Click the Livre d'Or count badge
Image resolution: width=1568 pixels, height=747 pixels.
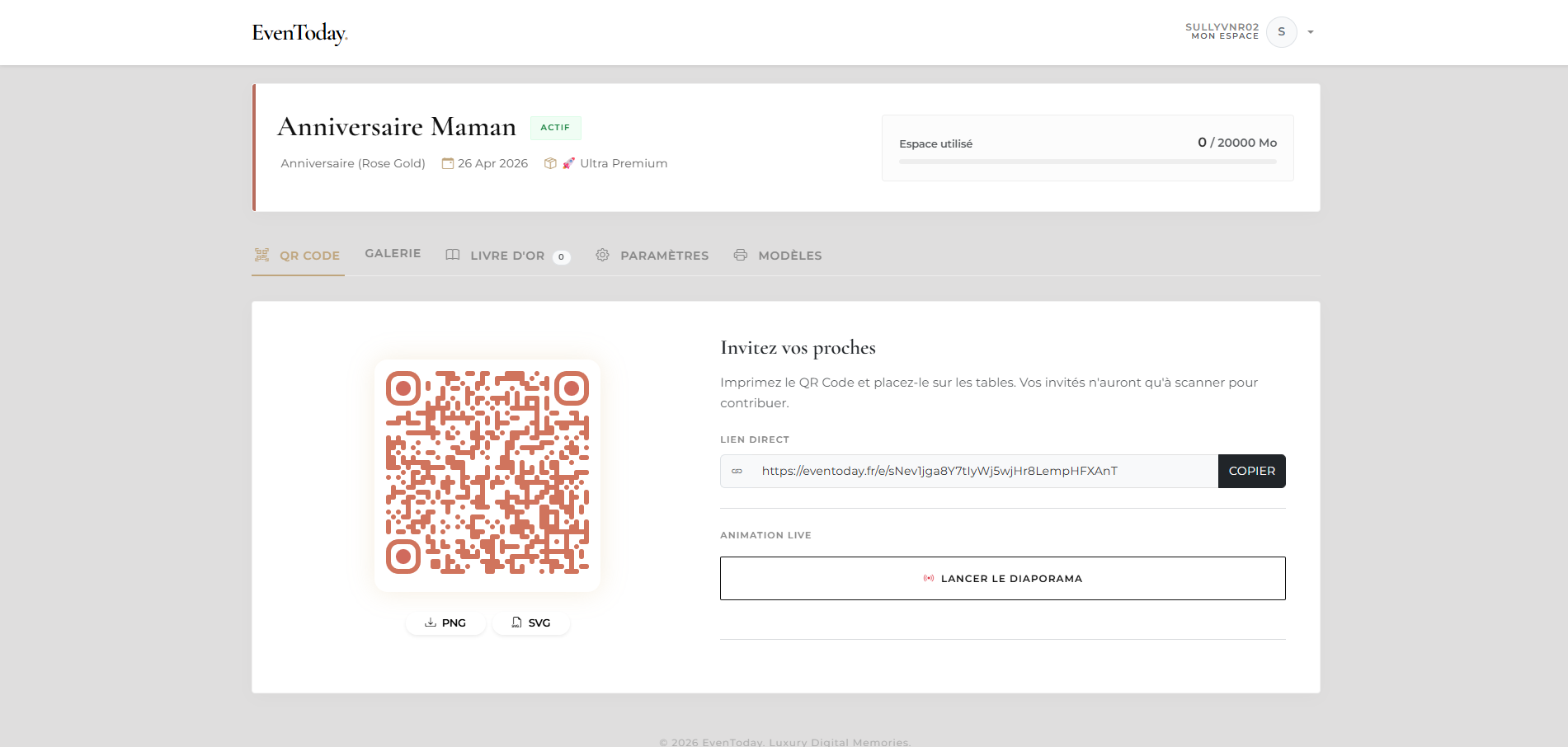[x=561, y=256]
